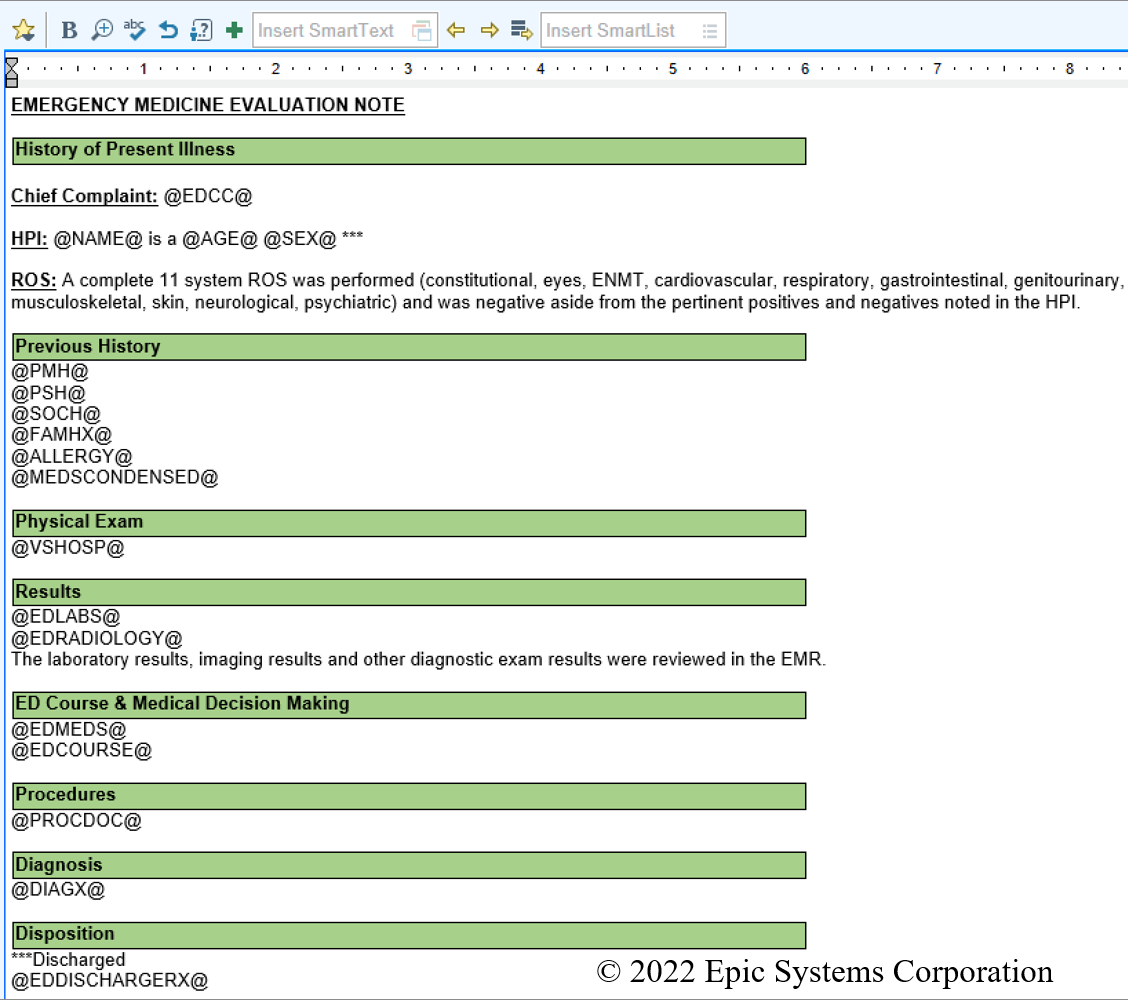This screenshot has width=1128, height=1000.
Task: Open the SmartList list icon
Action: tap(710, 31)
